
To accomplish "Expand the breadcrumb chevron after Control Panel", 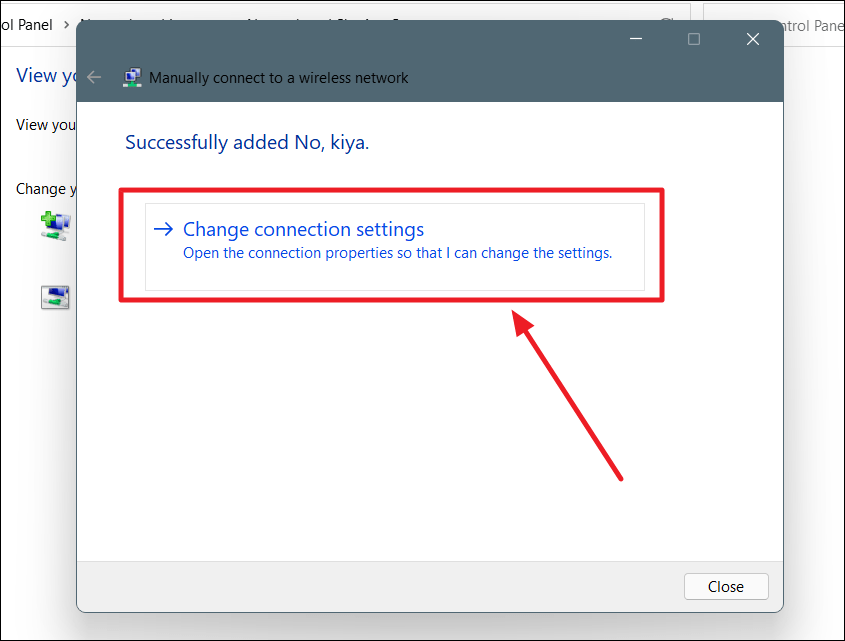I will (64, 24).
